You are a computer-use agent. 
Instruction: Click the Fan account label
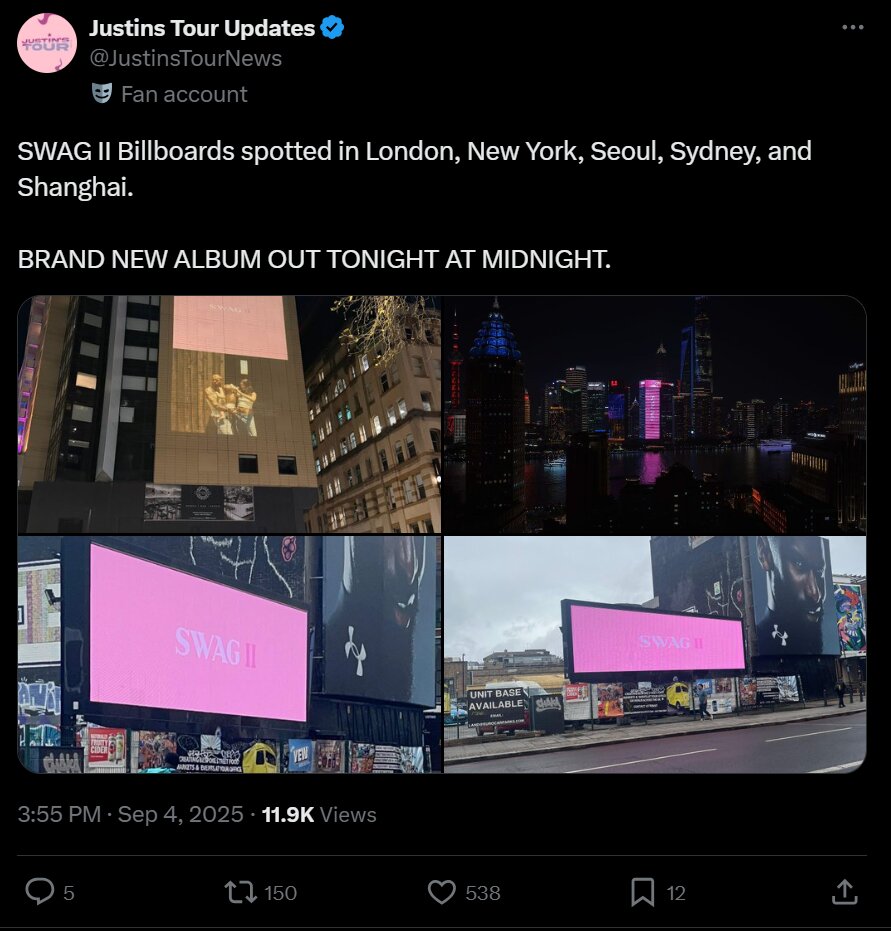tap(184, 94)
